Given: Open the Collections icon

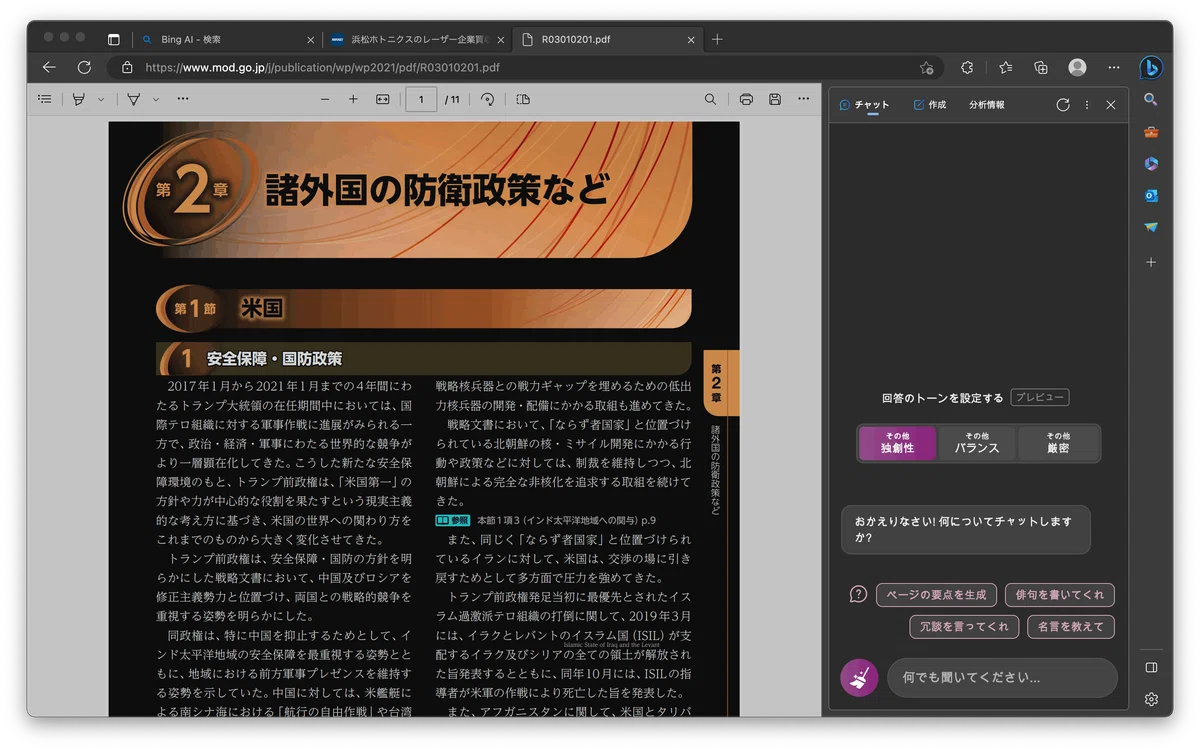Looking at the screenshot, I should coord(1041,67).
